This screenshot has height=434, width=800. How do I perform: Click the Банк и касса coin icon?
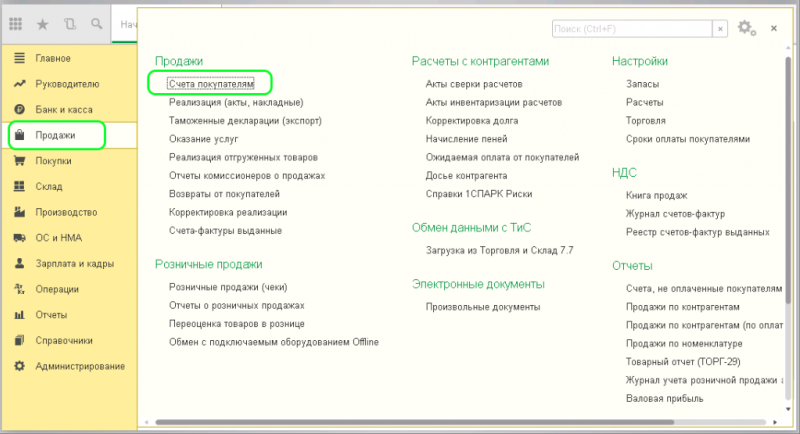tap(19, 109)
